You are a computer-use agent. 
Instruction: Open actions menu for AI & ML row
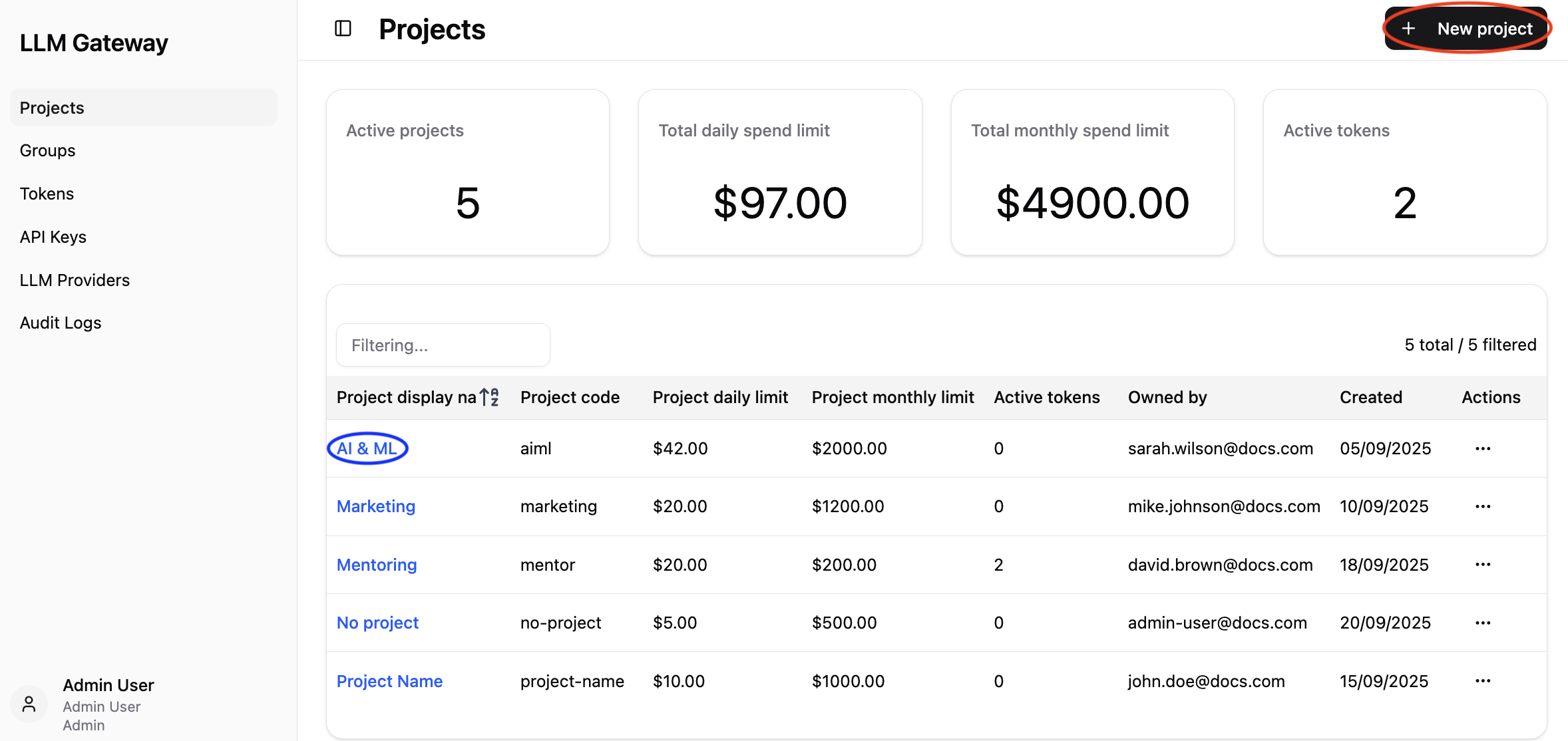tap(1483, 448)
